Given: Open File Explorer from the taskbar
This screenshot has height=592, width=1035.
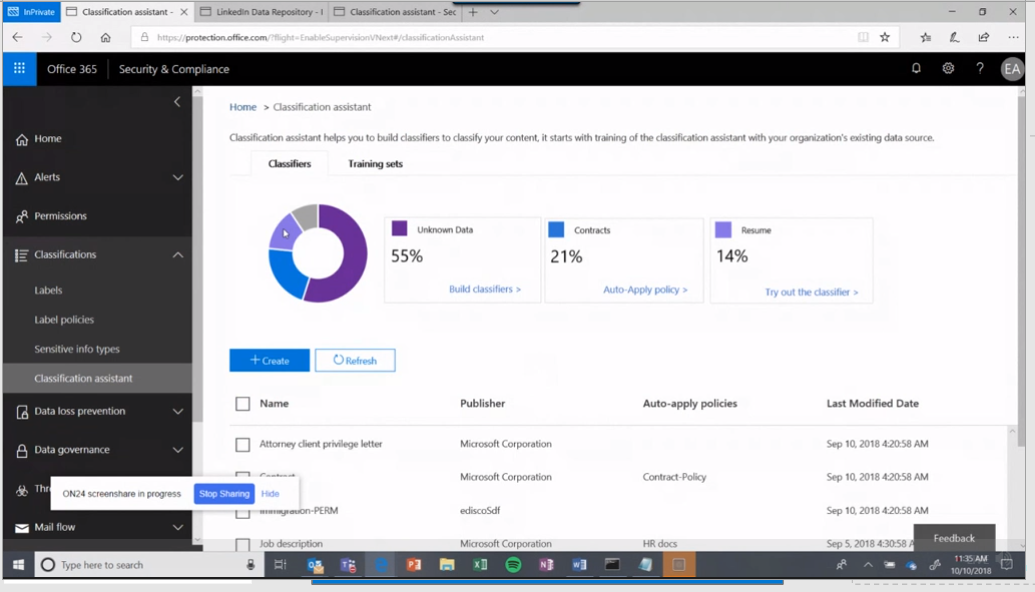Looking at the screenshot, I should click(x=447, y=565).
